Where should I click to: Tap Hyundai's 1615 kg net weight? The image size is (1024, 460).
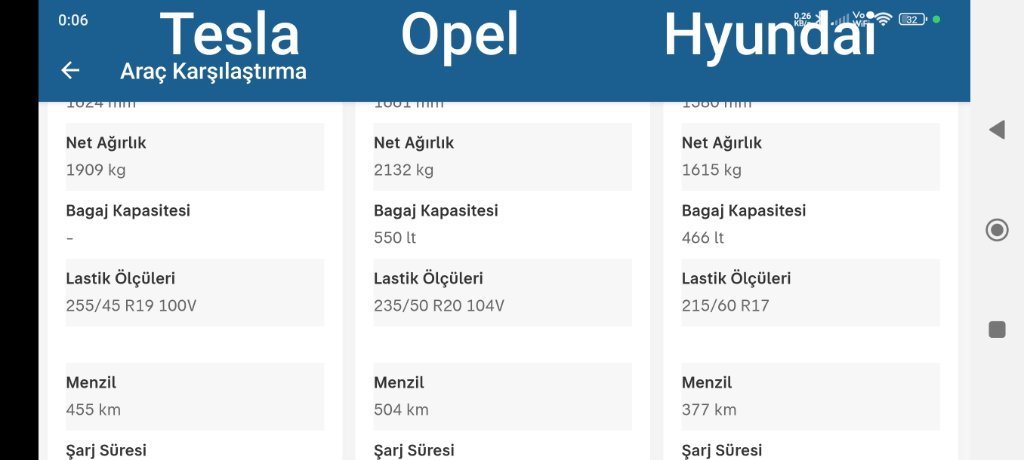(712, 170)
